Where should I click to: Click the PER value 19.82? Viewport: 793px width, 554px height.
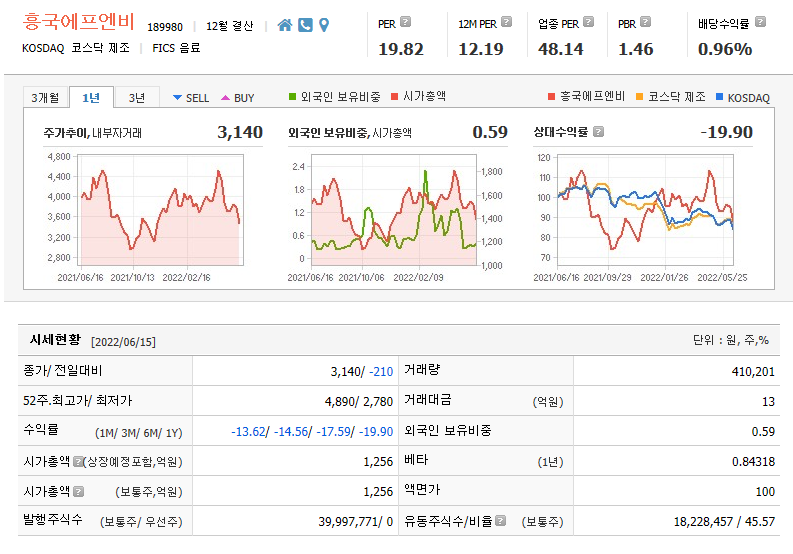click(x=401, y=49)
